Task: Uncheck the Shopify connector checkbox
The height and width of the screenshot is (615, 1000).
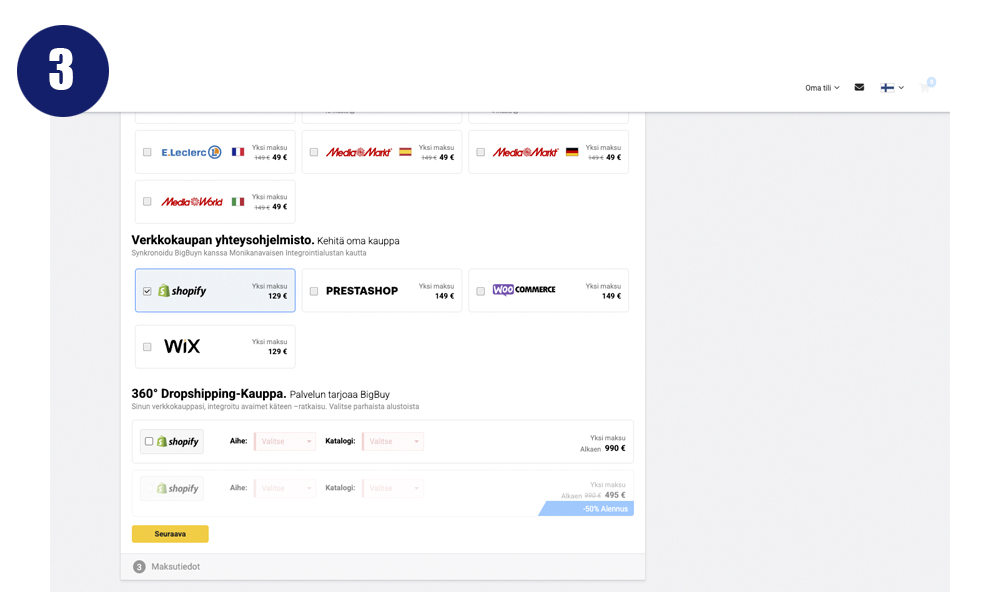Action: point(147,291)
